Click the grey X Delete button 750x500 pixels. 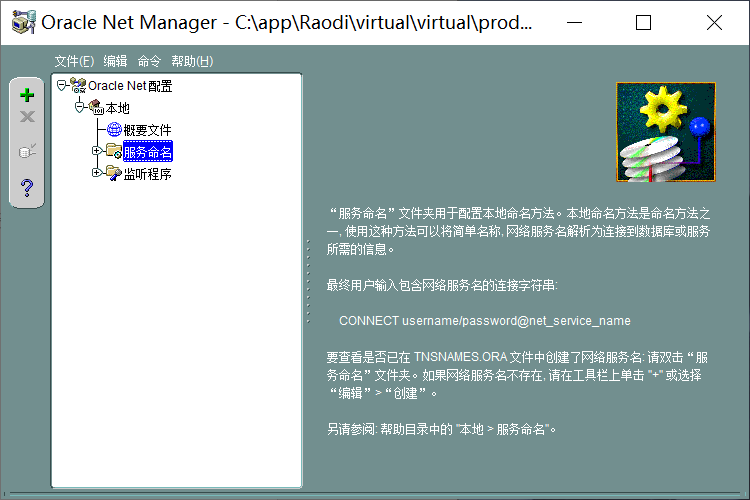pos(27,116)
